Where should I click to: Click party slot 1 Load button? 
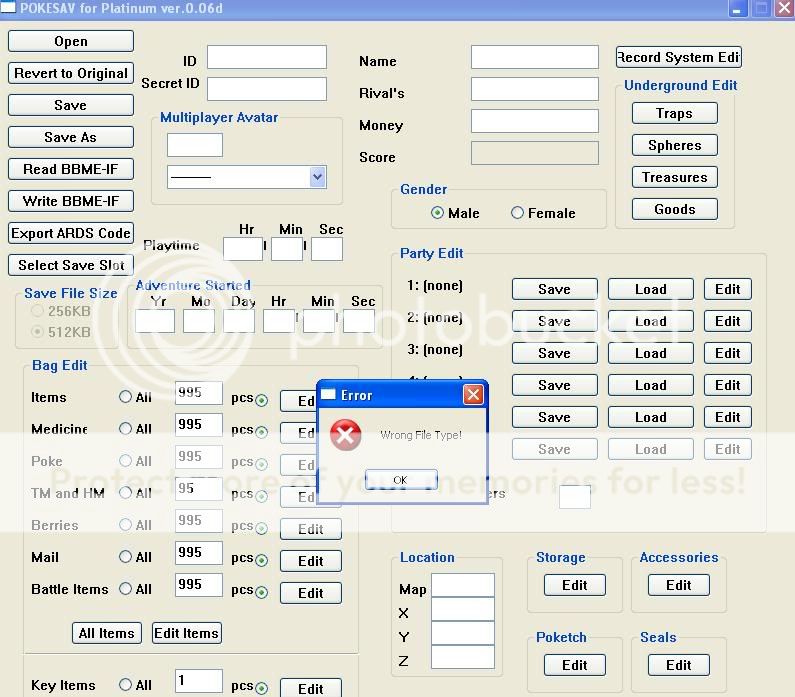click(x=651, y=289)
